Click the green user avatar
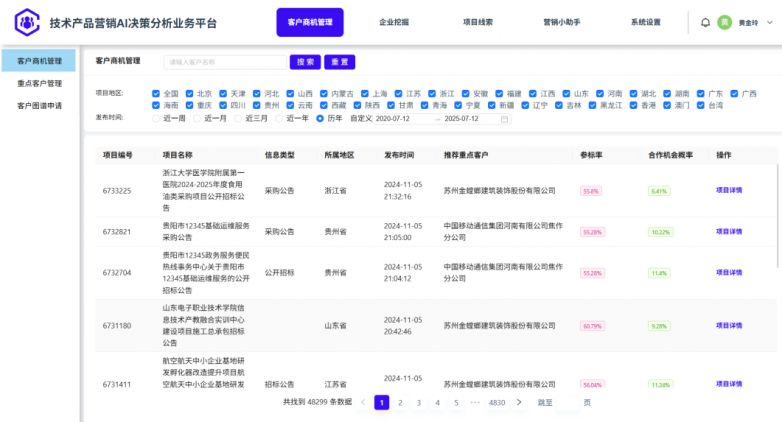This screenshot has height=422, width=782. tap(725, 22)
